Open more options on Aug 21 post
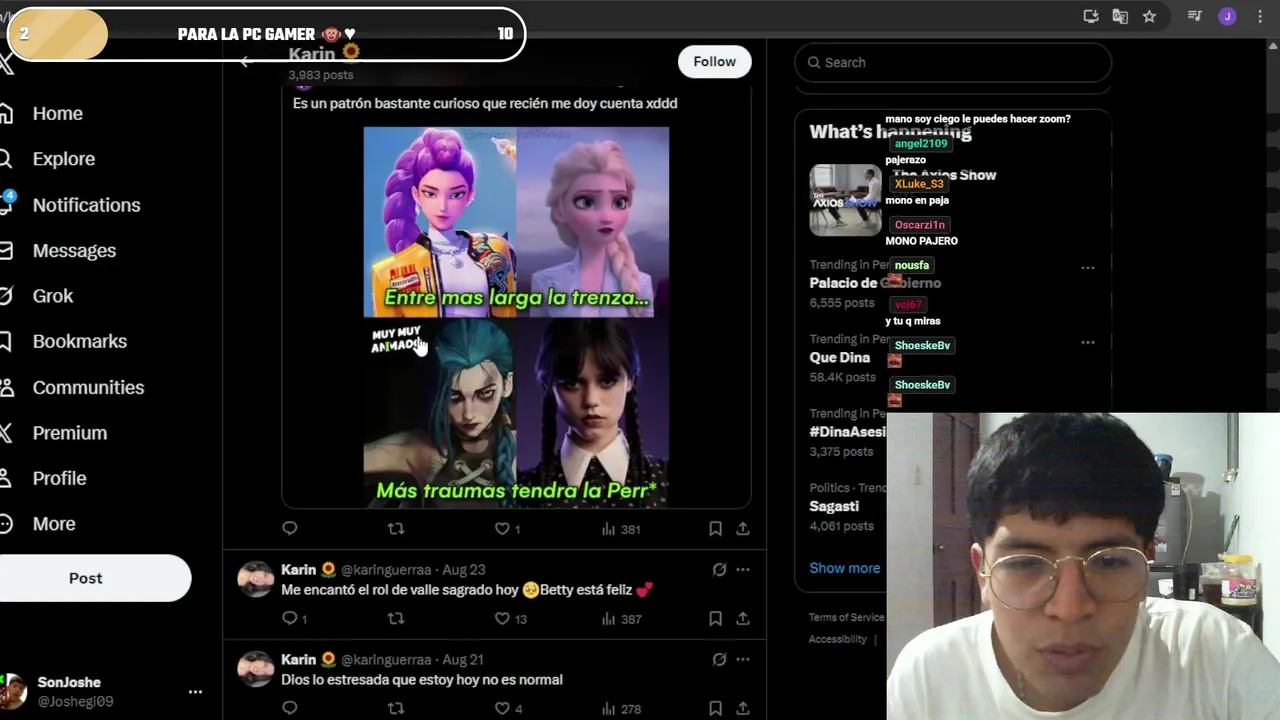 743,660
